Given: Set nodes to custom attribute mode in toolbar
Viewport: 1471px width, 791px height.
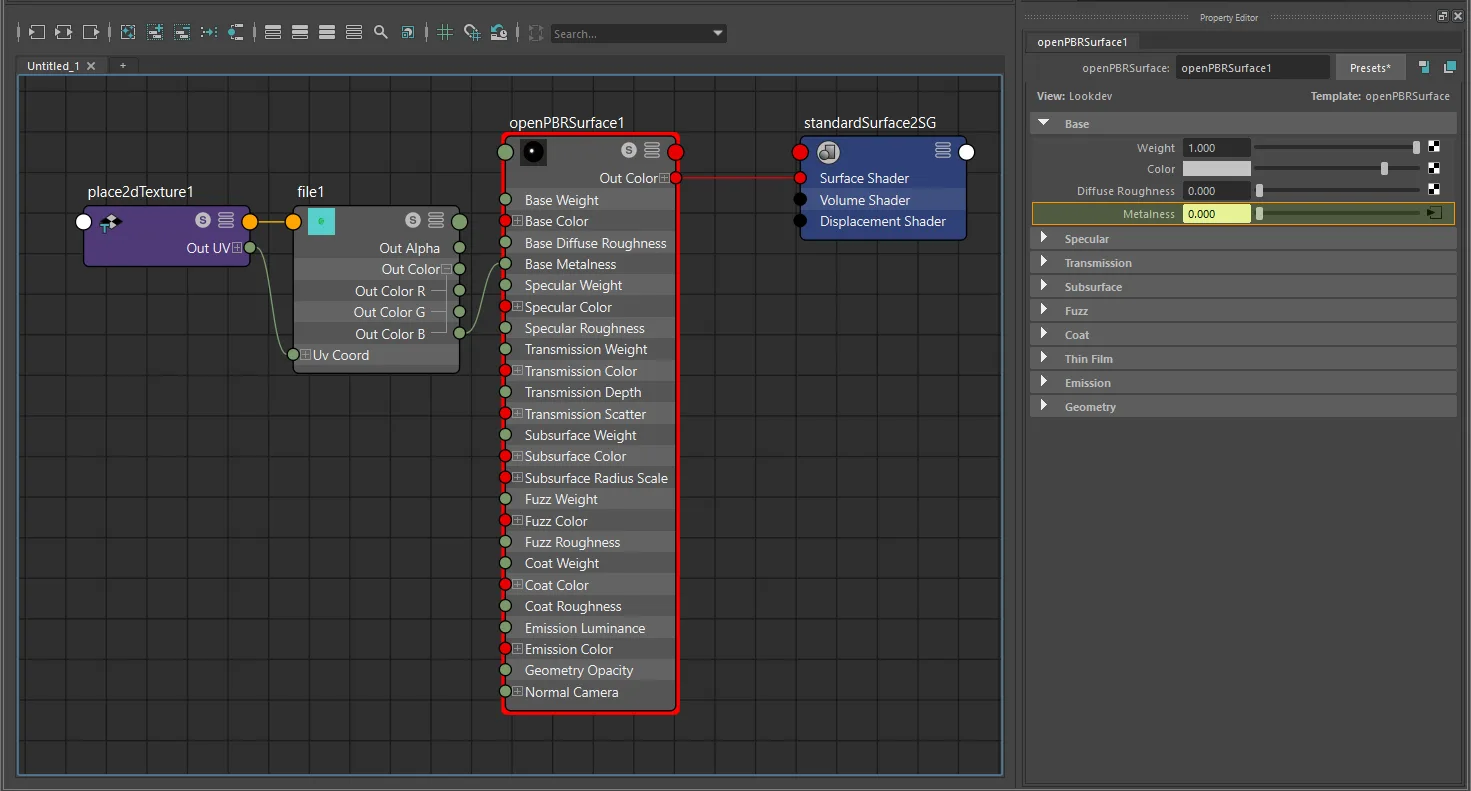Looking at the screenshot, I should point(354,33).
